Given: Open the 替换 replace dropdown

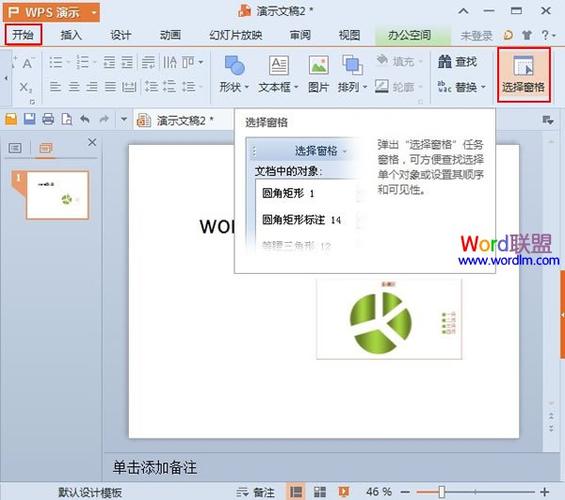Looking at the screenshot, I should coord(484,87).
